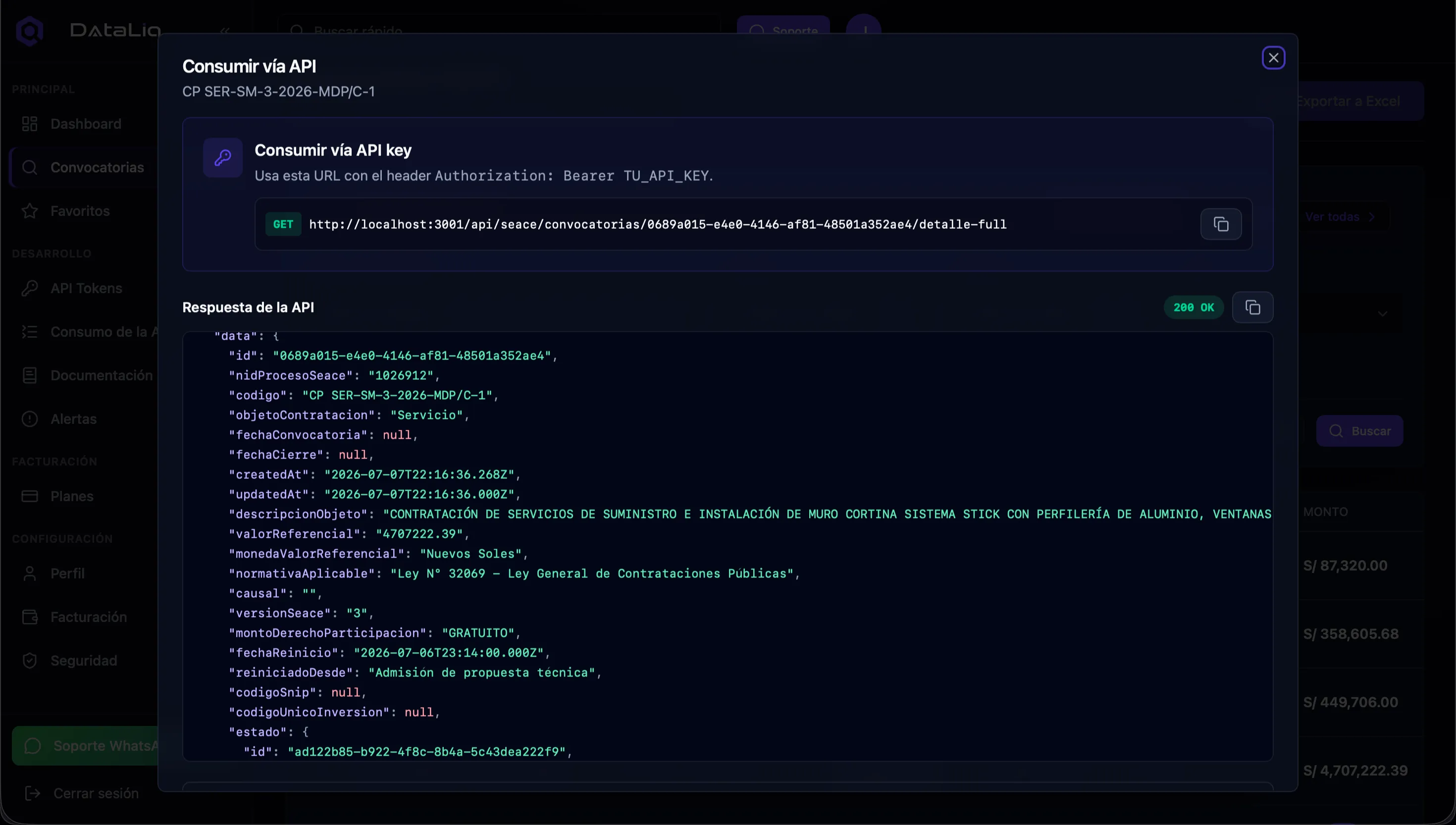Click the "Admisión de propuesta técnica" value

click(481, 672)
